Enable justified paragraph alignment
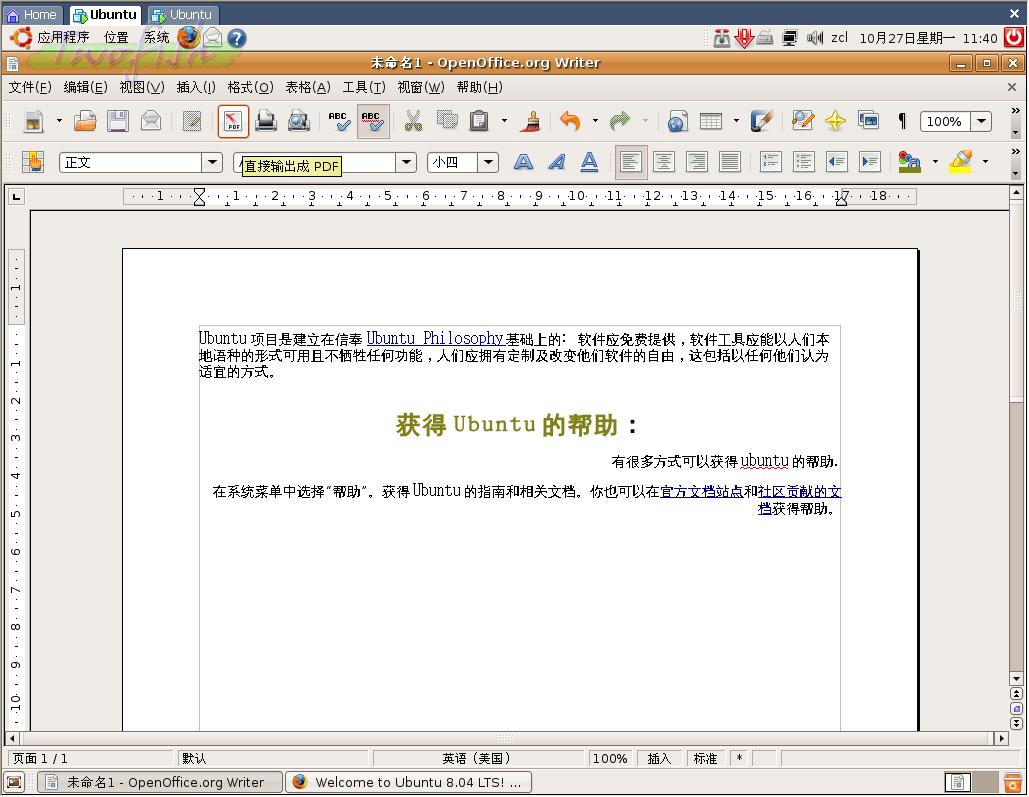 coord(730,162)
